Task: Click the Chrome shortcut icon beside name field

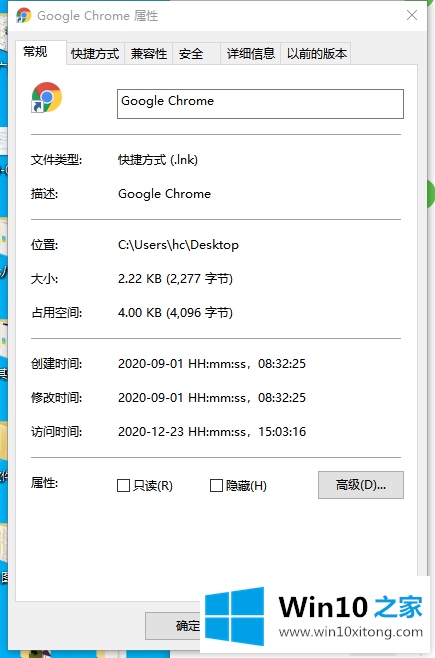Action: click(x=47, y=97)
